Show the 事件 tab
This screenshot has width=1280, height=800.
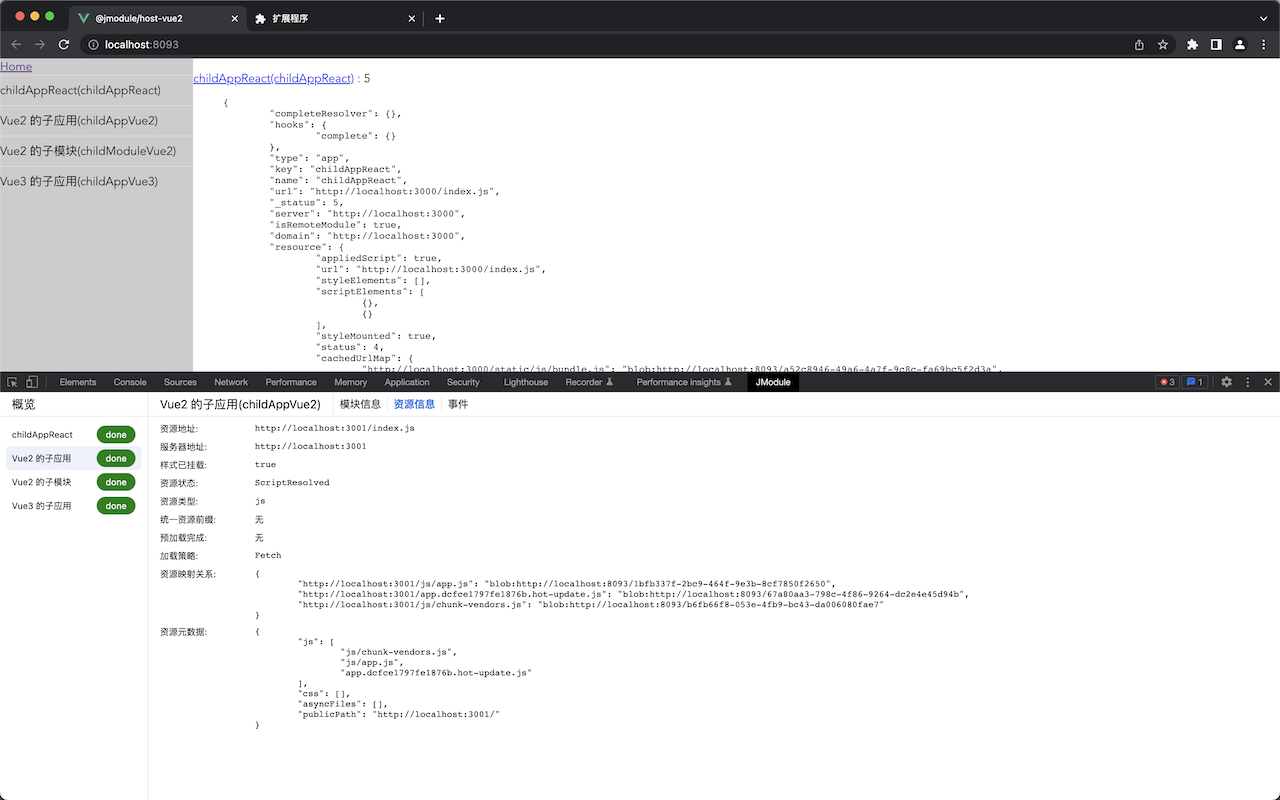coord(458,404)
